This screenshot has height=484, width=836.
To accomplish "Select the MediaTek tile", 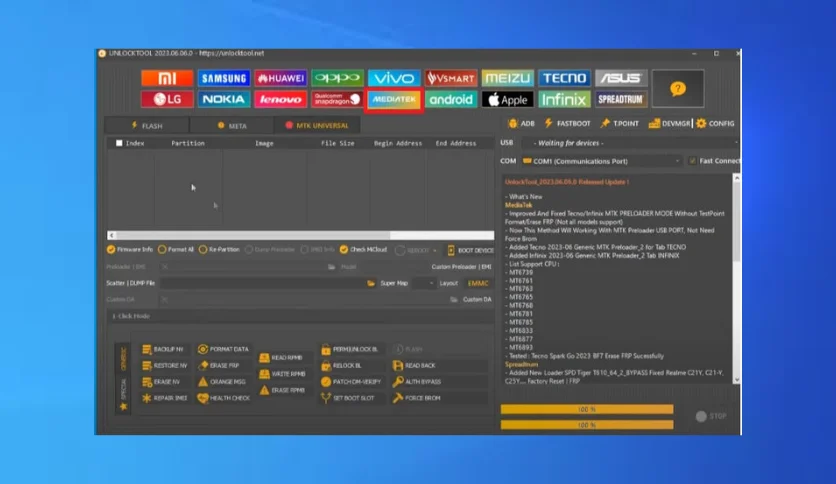I will point(394,99).
